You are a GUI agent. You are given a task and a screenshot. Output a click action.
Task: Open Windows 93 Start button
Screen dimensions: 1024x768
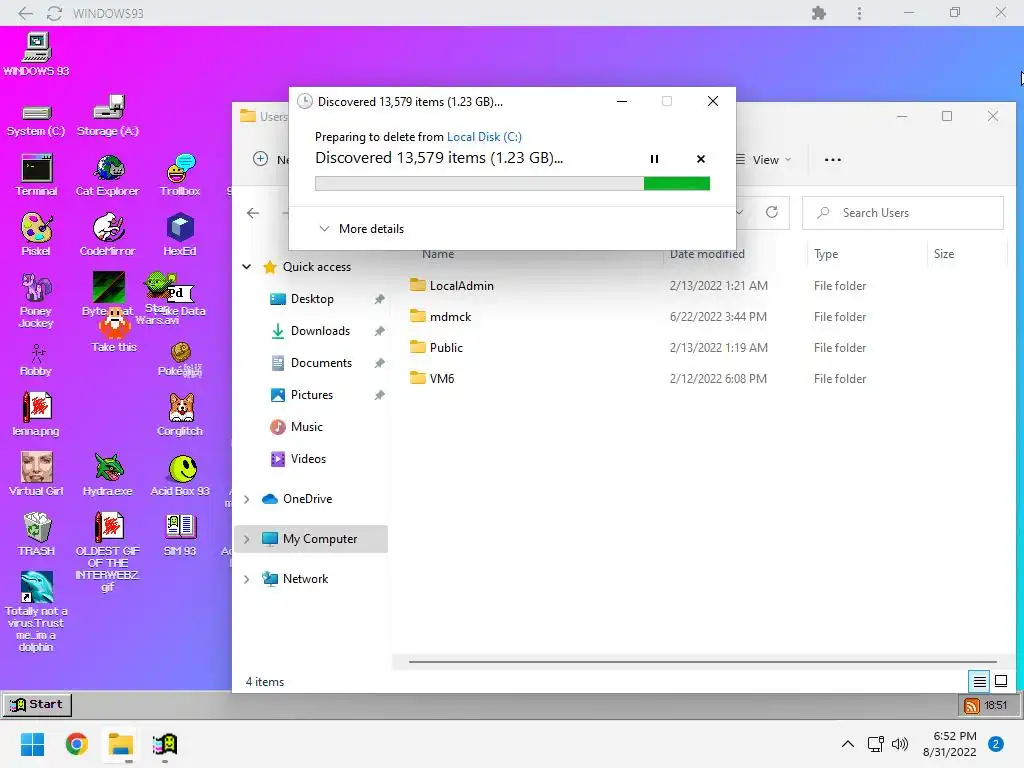point(37,705)
